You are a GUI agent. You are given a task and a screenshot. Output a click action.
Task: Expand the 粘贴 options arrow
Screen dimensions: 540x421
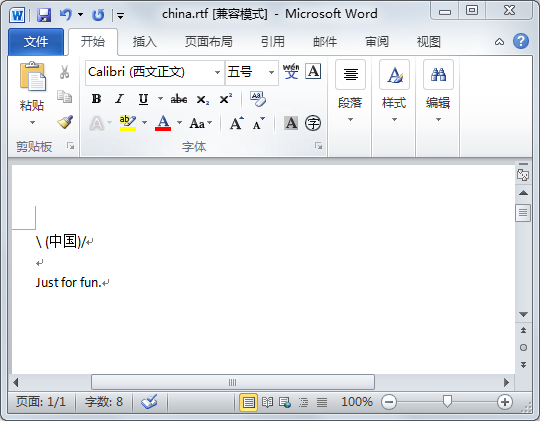coord(32,122)
